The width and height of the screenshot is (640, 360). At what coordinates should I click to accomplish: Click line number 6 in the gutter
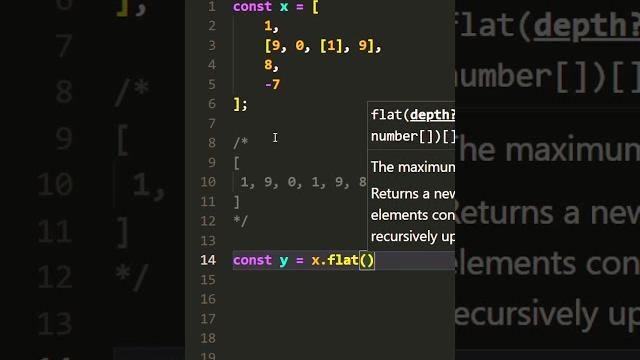tap(212, 104)
